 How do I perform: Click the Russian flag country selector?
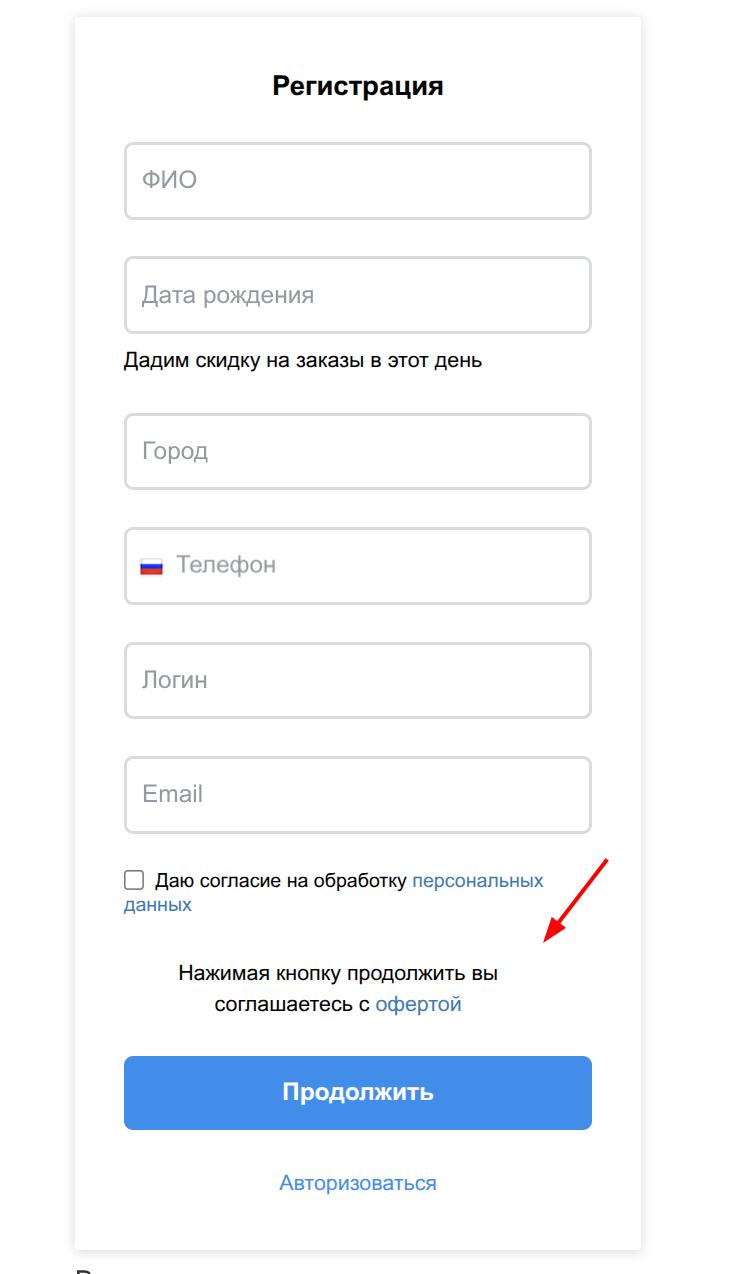tap(151, 566)
